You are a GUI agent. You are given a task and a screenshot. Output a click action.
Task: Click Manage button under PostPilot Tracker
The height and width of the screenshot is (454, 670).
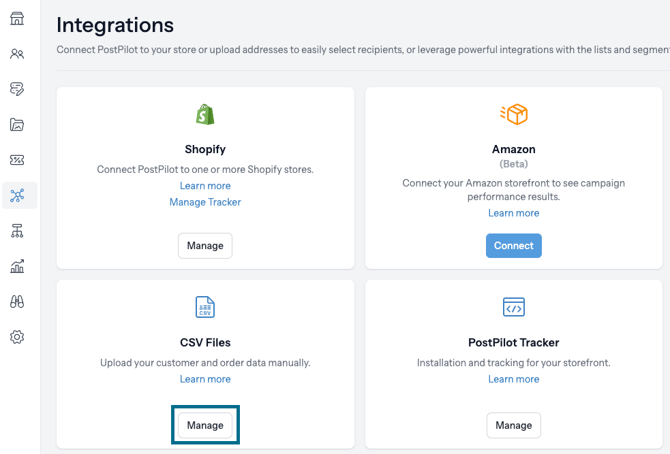tap(514, 425)
